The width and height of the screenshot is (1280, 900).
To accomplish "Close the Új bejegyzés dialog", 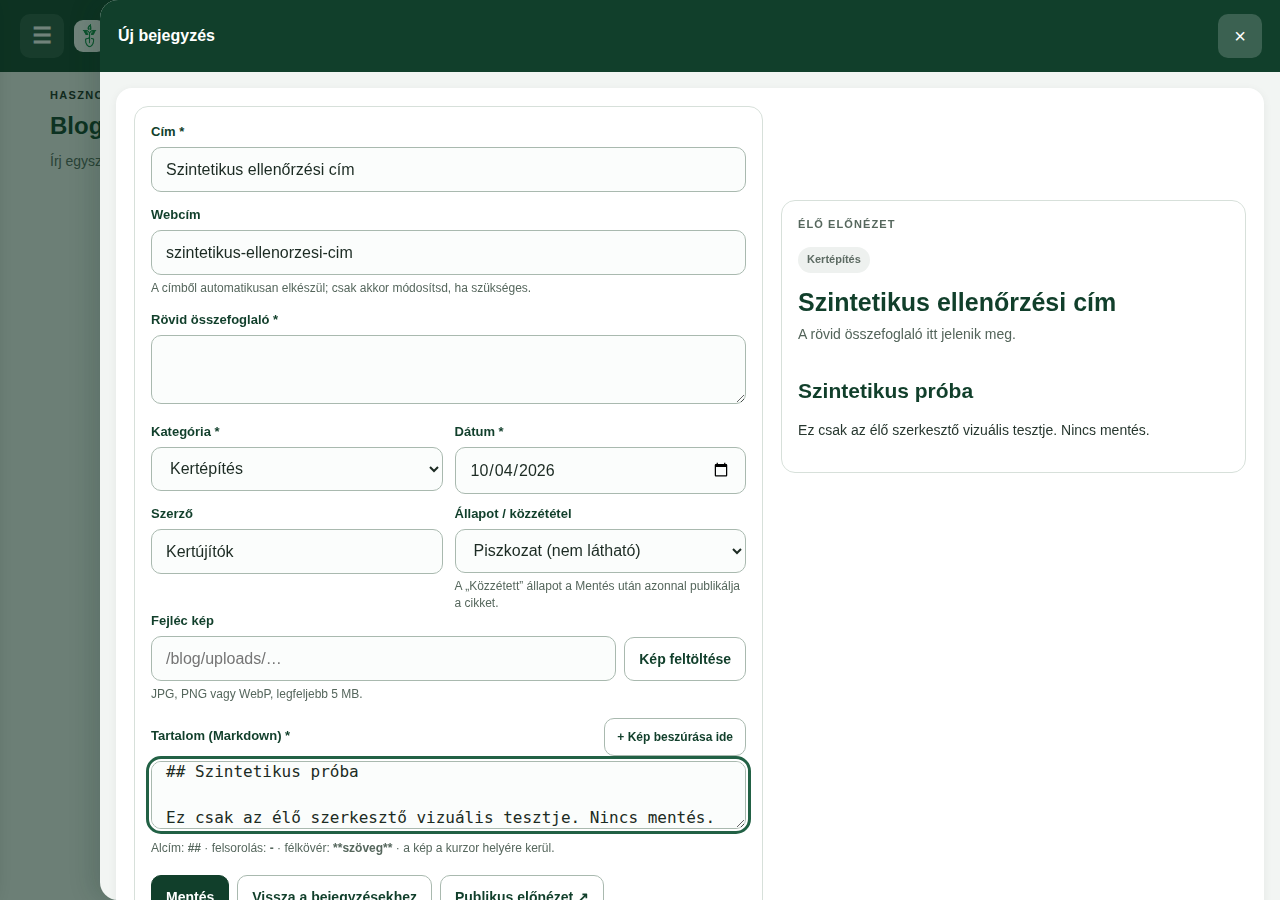I will coord(1240,36).
